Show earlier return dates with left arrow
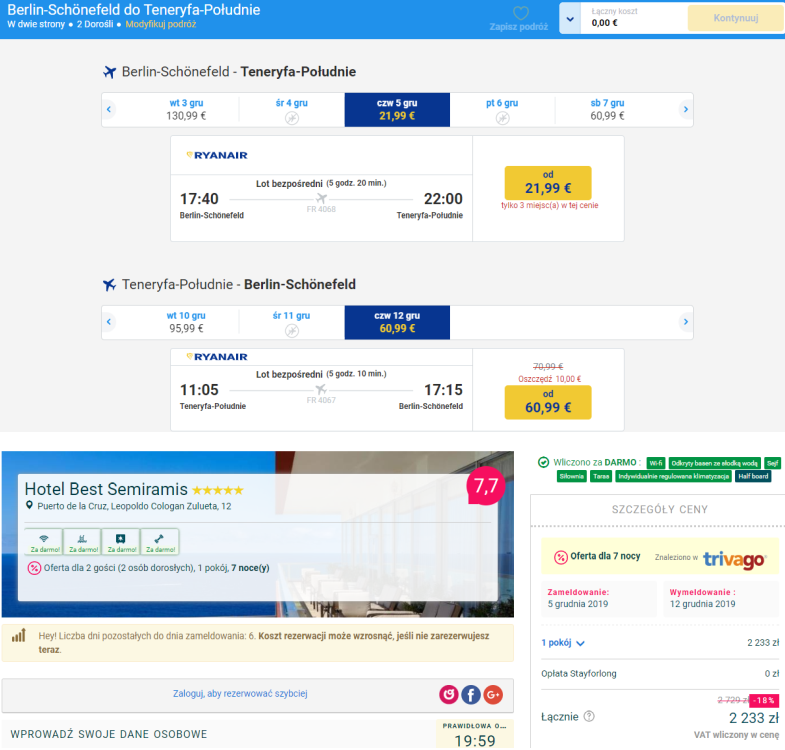The height and width of the screenshot is (750, 785). tap(109, 322)
